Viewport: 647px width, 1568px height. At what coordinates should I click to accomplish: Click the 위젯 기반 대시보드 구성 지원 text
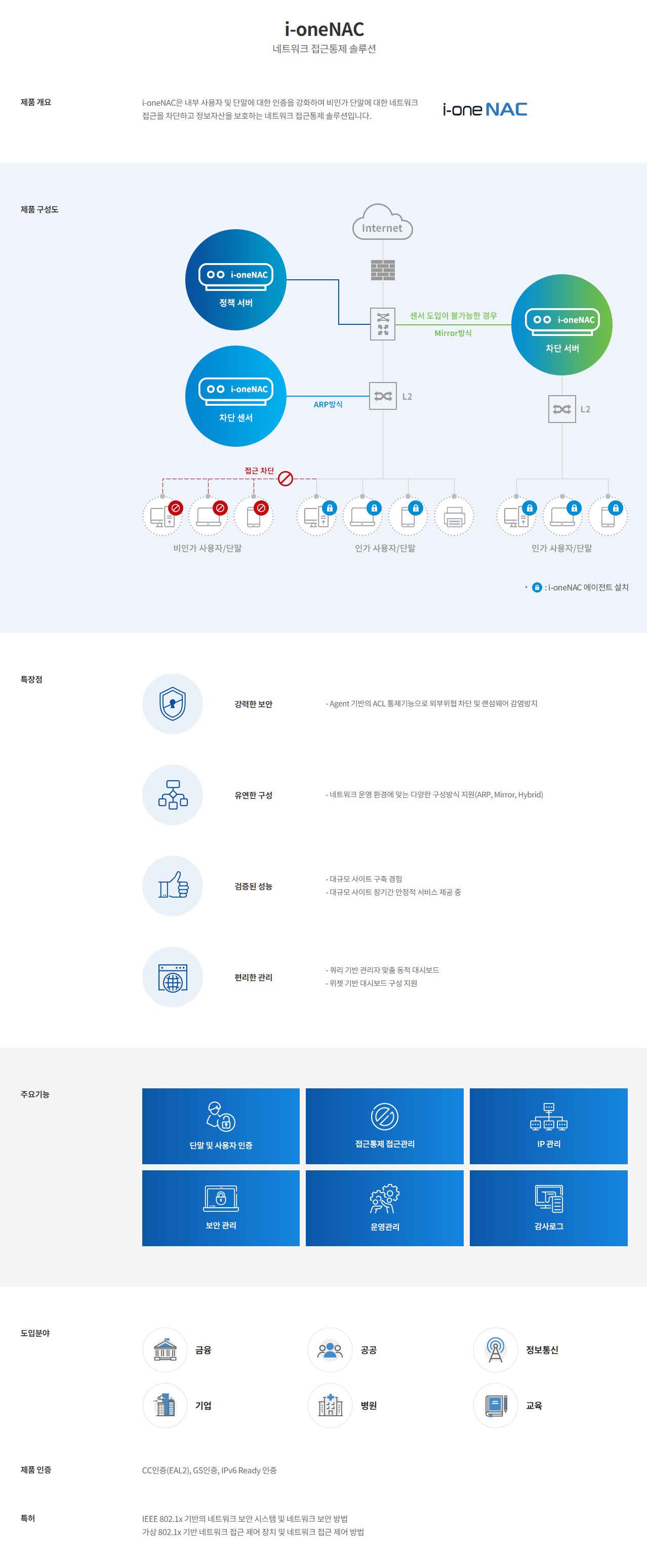pyautogui.click(x=372, y=984)
